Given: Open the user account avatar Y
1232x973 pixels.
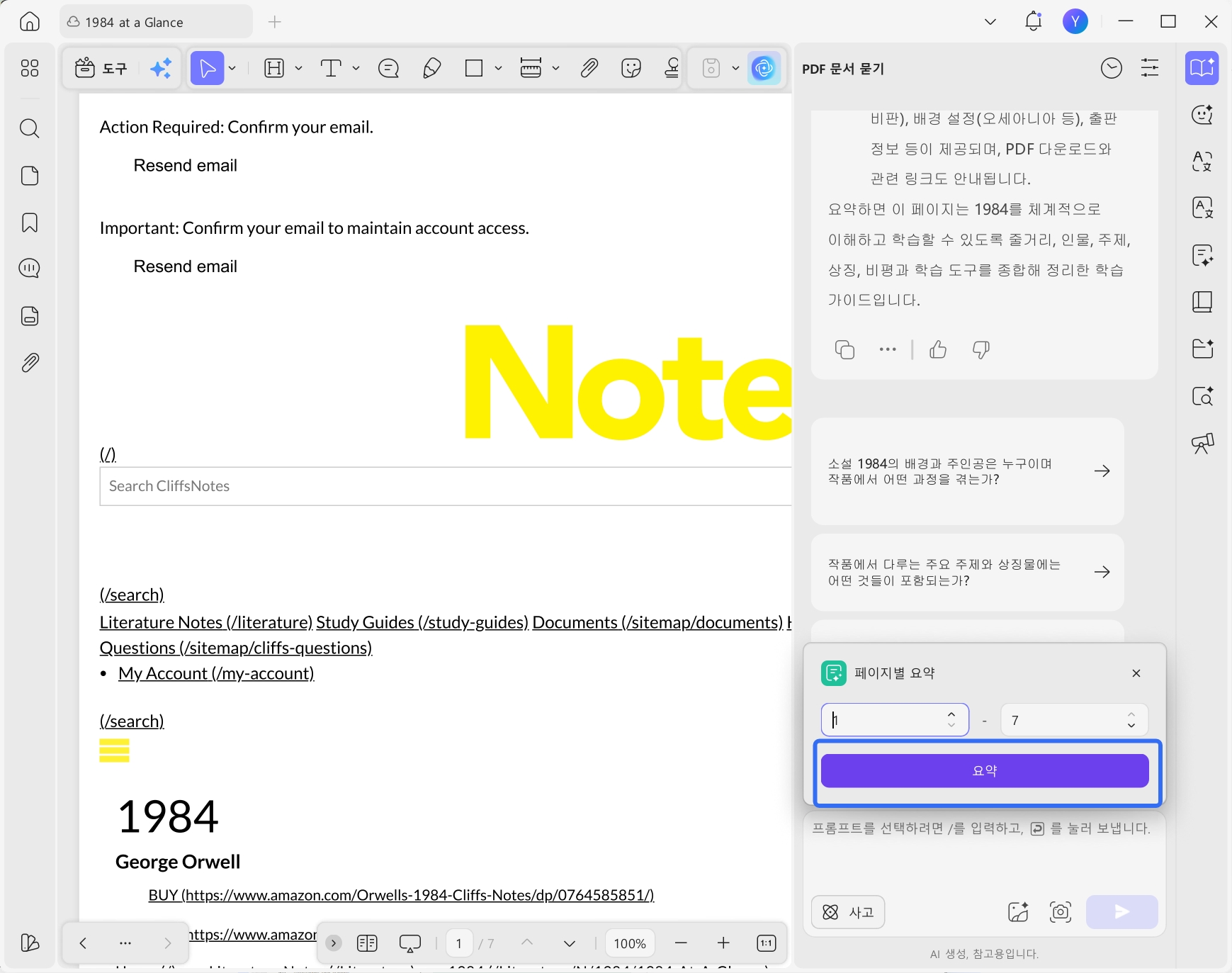Looking at the screenshot, I should (1075, 22).
